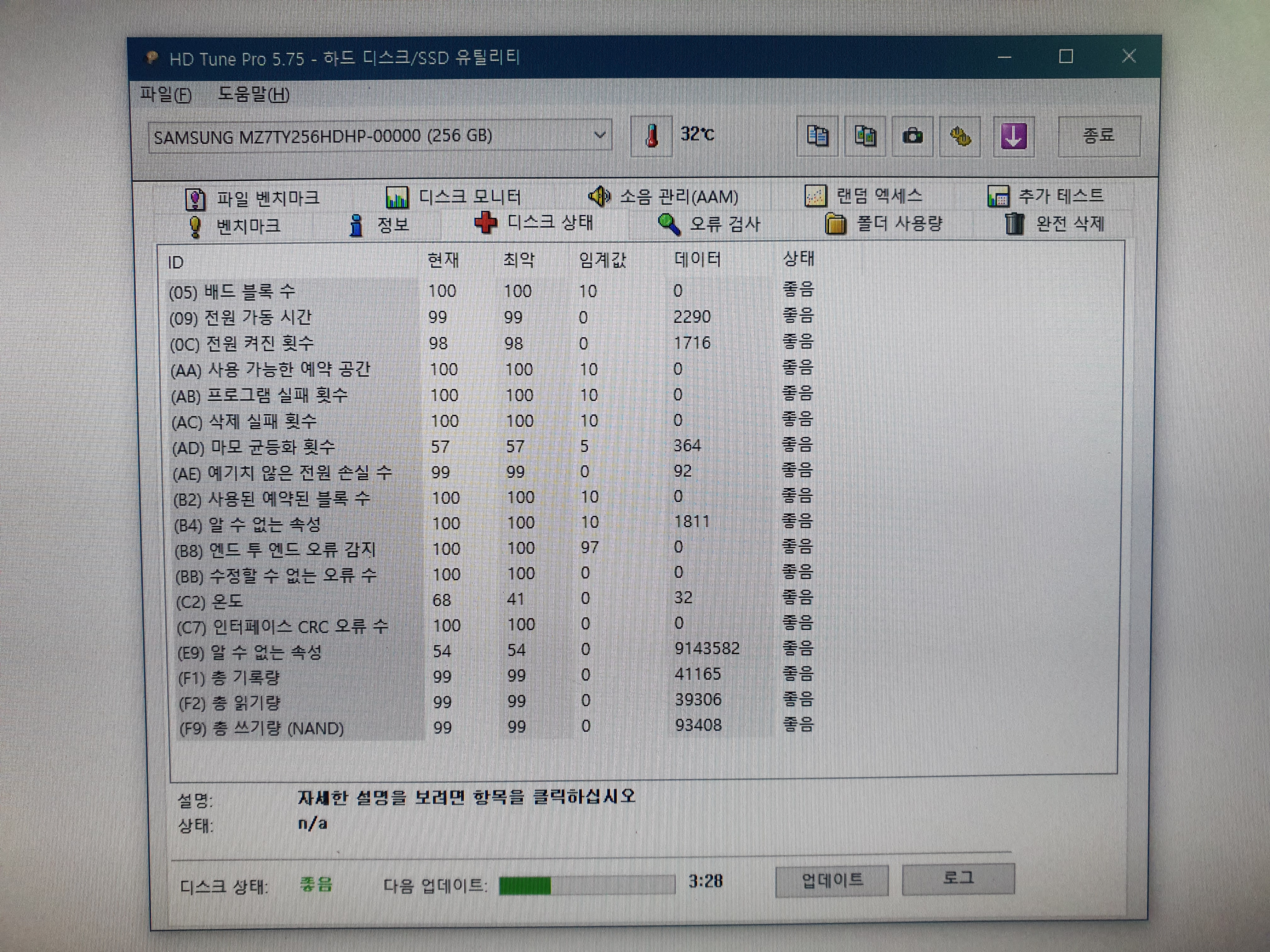Switch to the 랜덤 엑세스 tab
The image size is (1270, 952).
click(x=863, y=196)
